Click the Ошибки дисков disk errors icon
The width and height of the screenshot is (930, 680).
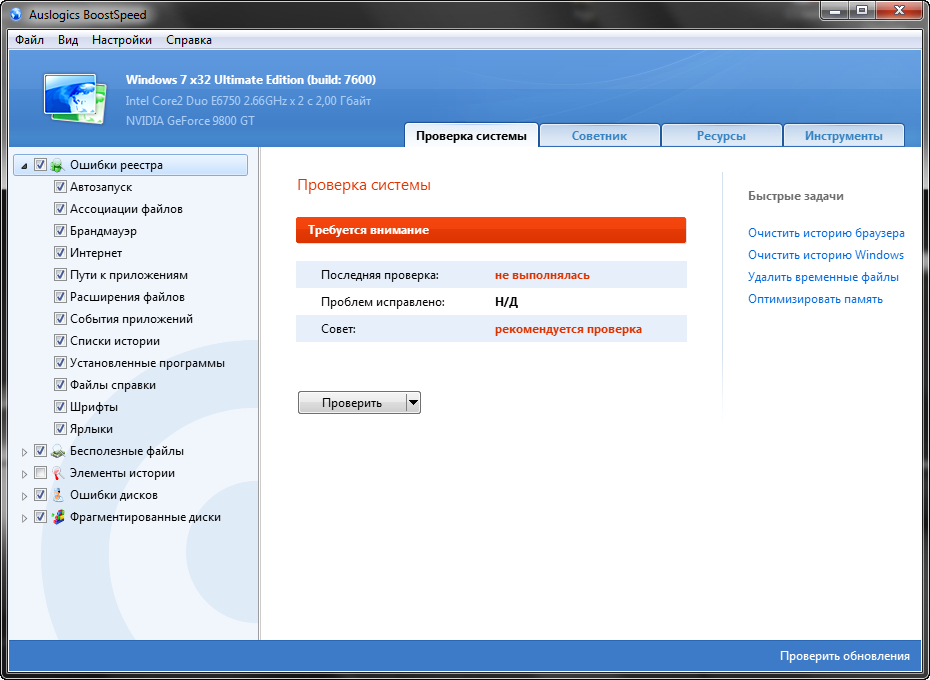[58, 495]
